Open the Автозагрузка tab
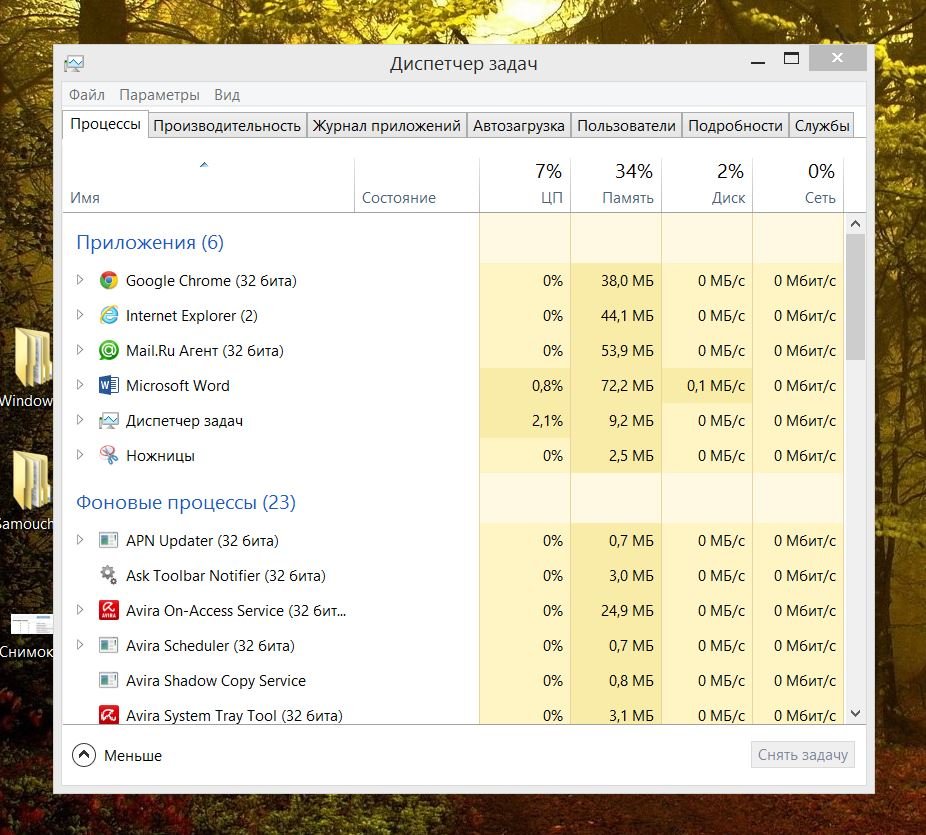The width and height of the screenshot is (926, 835). (519, 126)
